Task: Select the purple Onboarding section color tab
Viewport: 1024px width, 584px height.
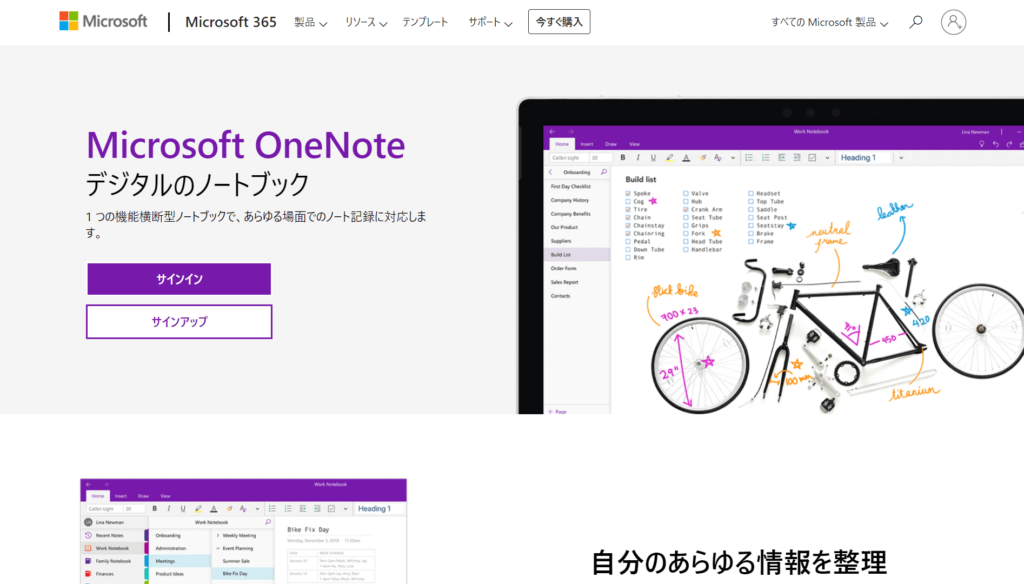Action: (x=147, y=535)
